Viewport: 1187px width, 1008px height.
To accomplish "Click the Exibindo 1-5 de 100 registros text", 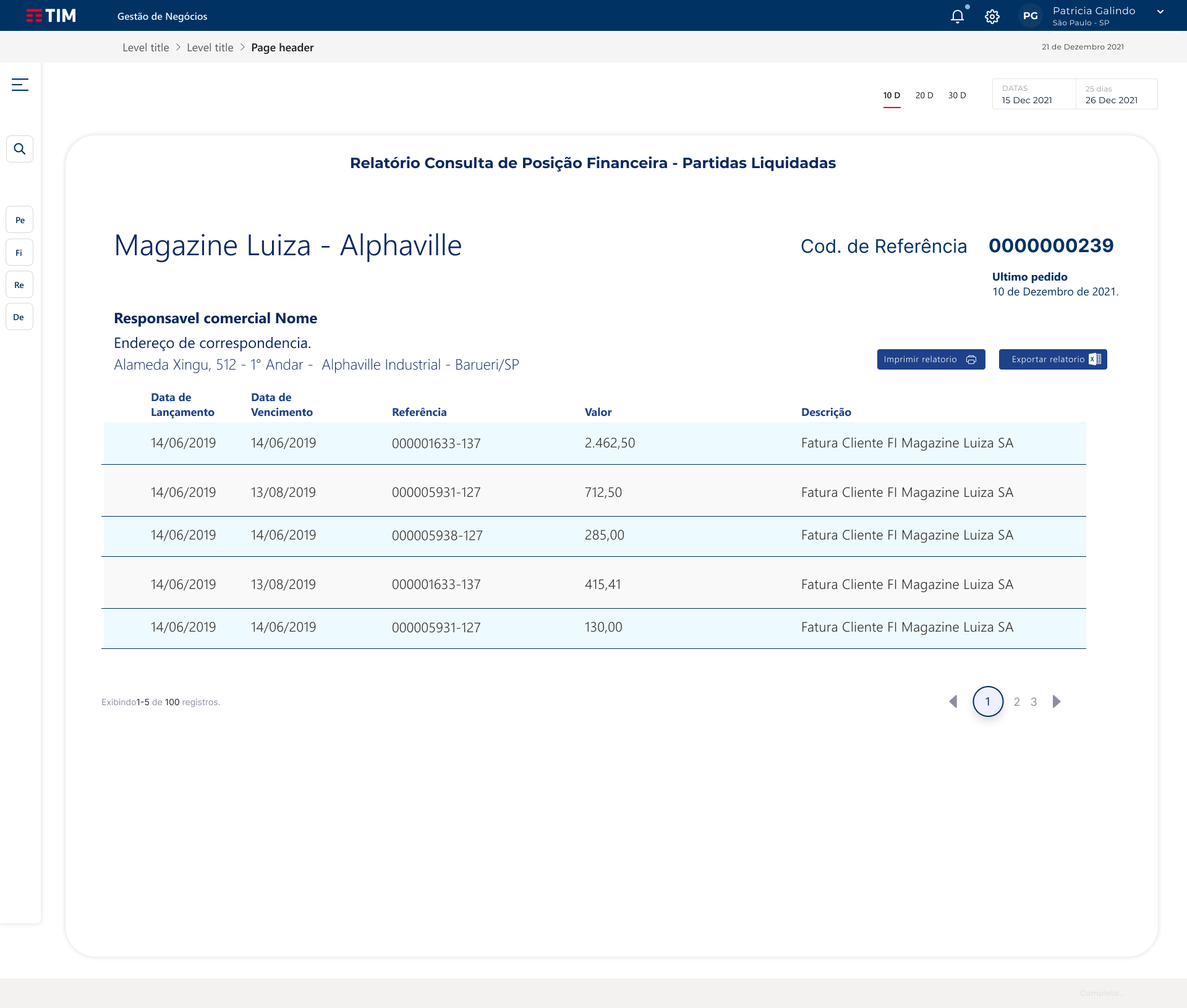I will [x=161, y=702].
